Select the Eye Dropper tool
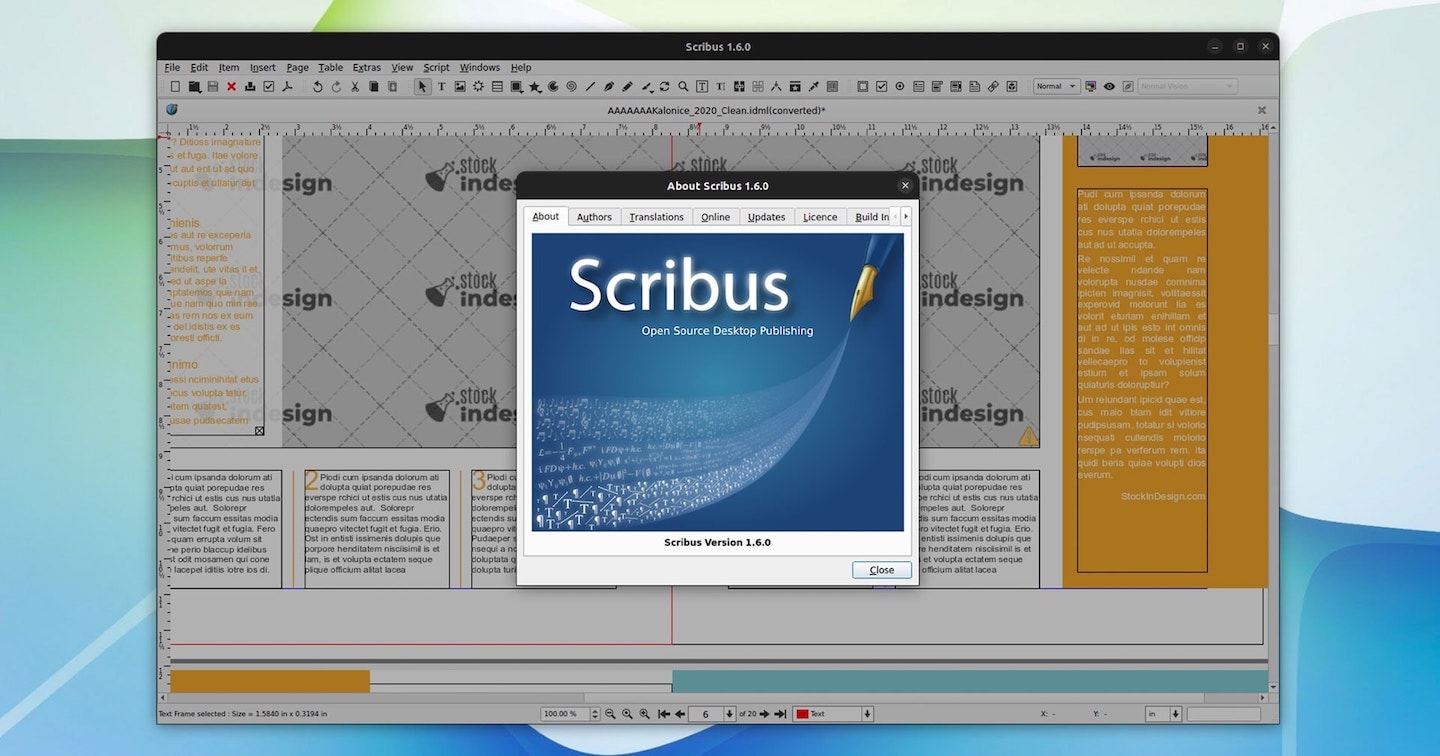1440x756 pixels. [x=813, y=87]
